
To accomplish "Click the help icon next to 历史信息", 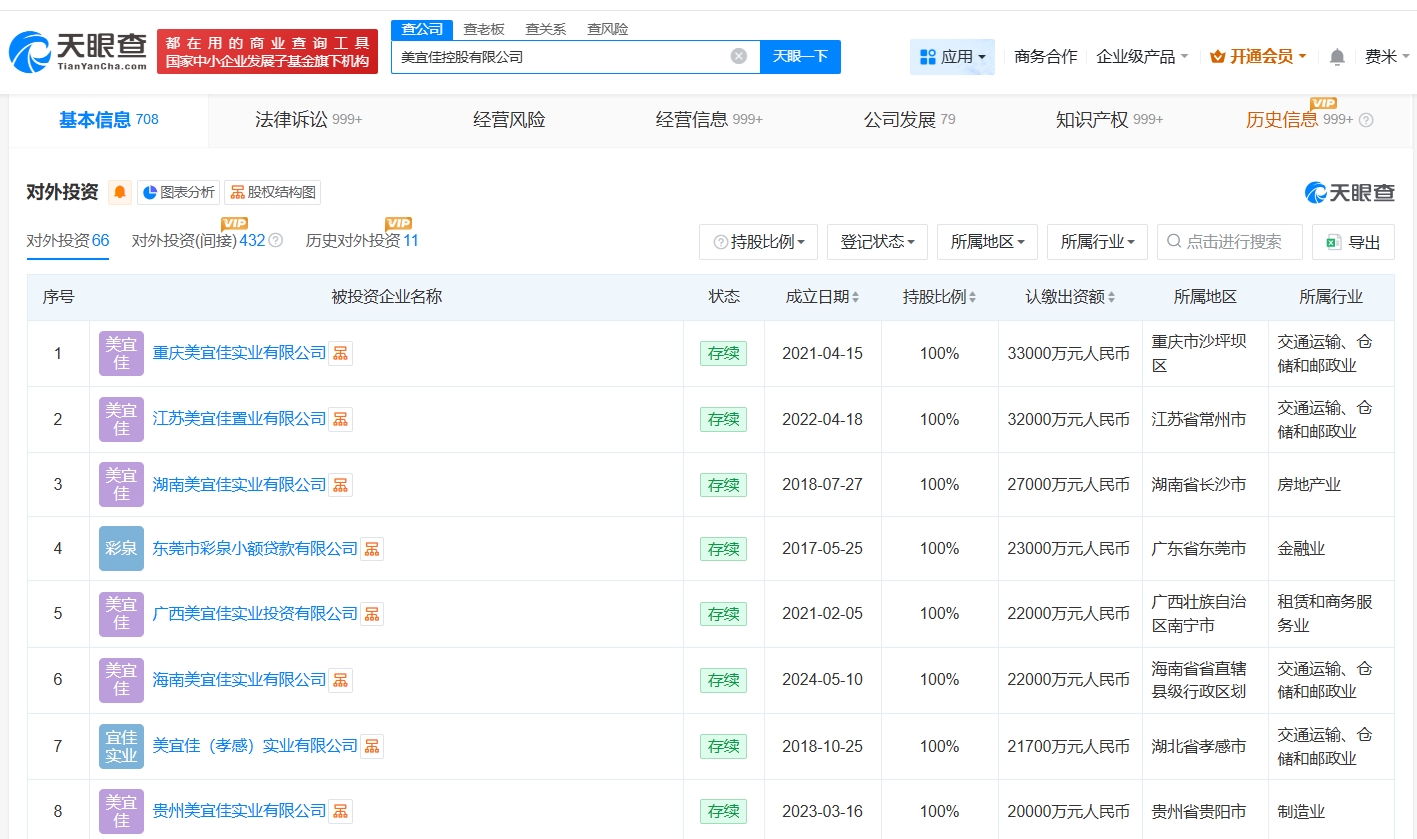I will click(x=1366, y=120).
